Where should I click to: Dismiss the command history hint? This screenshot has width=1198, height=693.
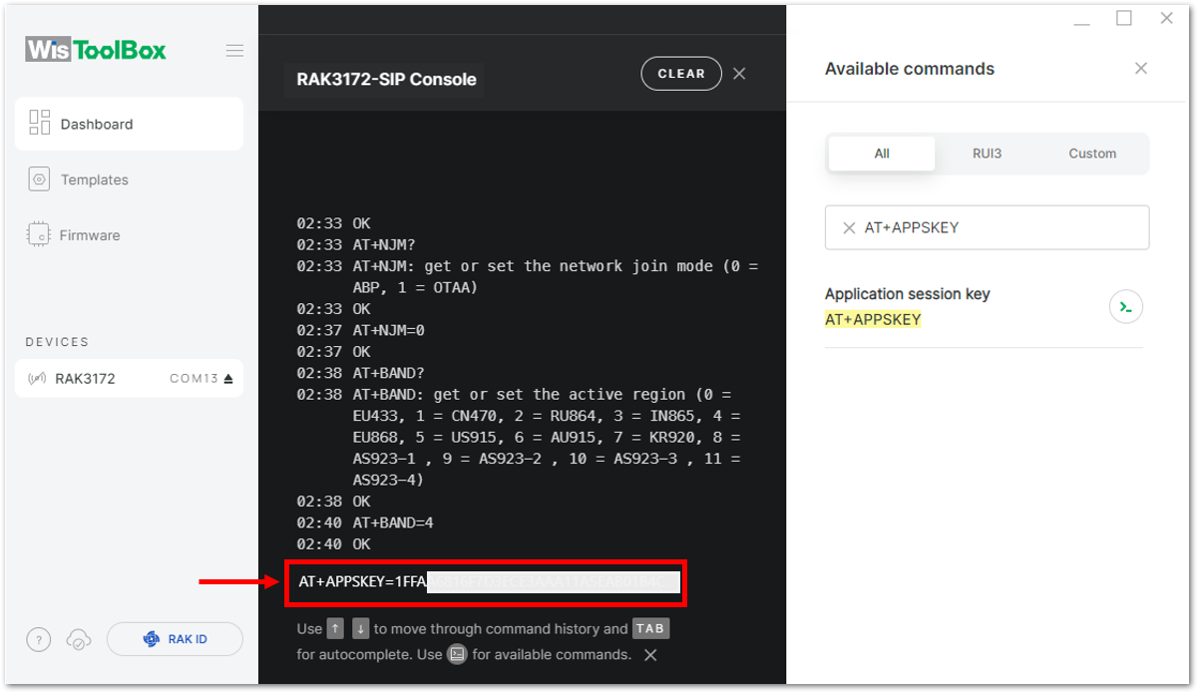pyautogui.click(x=650, y=655)
